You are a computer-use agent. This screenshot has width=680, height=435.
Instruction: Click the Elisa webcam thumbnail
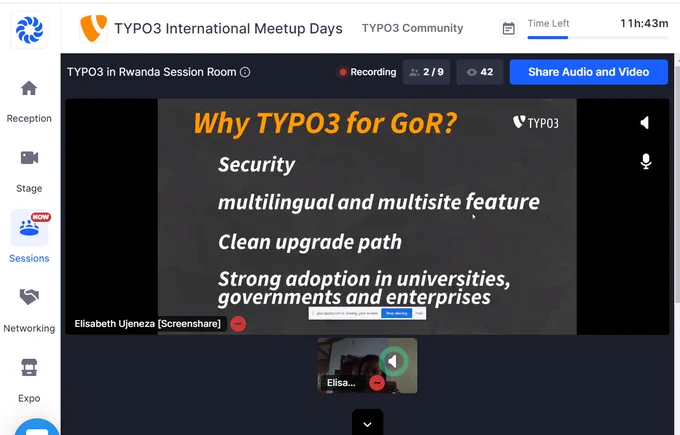click(367, 366)
